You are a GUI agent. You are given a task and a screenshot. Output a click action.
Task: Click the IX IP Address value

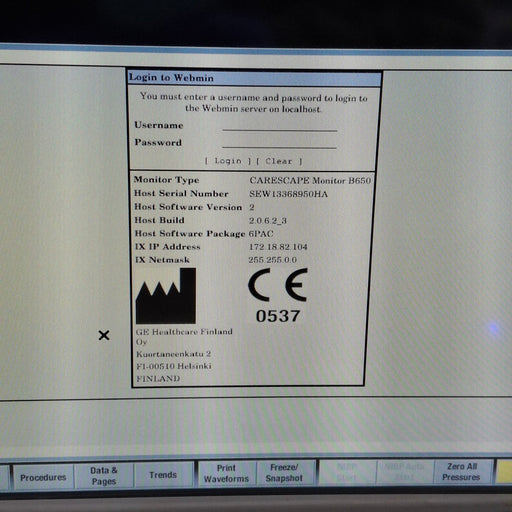278,247
